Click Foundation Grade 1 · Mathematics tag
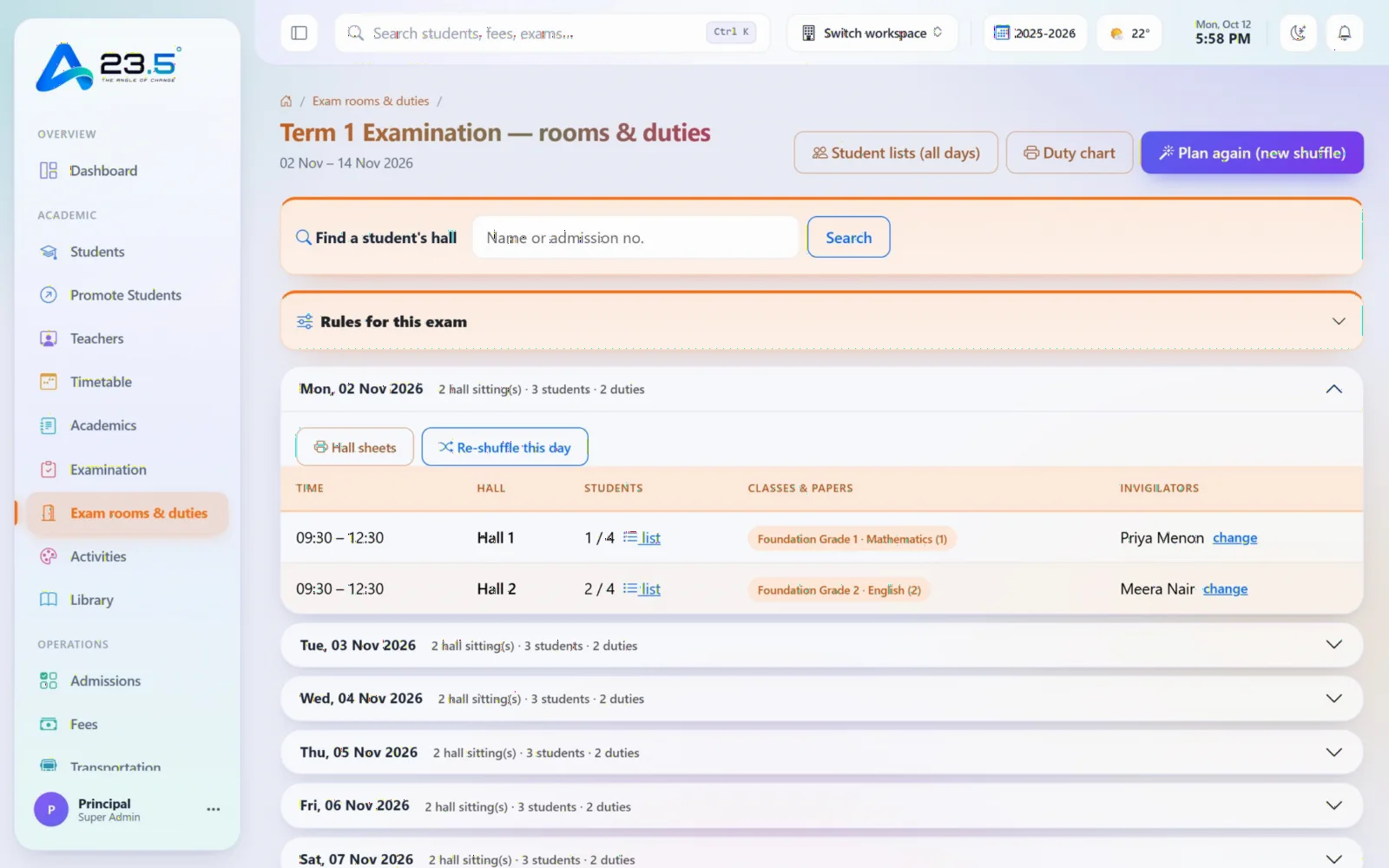The width and height of the screenshot is (1389, 868). tap(852, 539)
